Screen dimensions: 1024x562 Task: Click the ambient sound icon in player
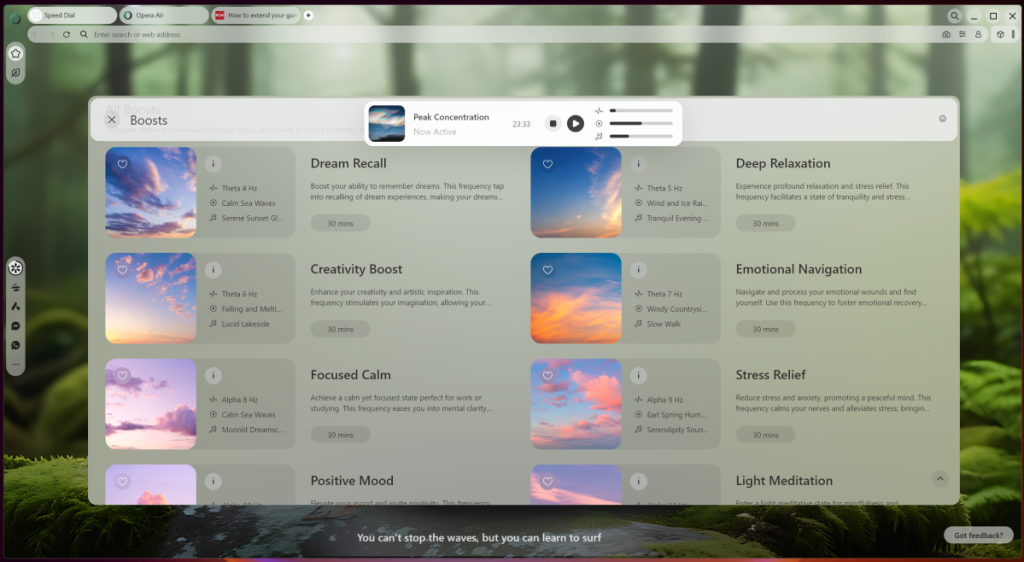(x=598, y=123)
